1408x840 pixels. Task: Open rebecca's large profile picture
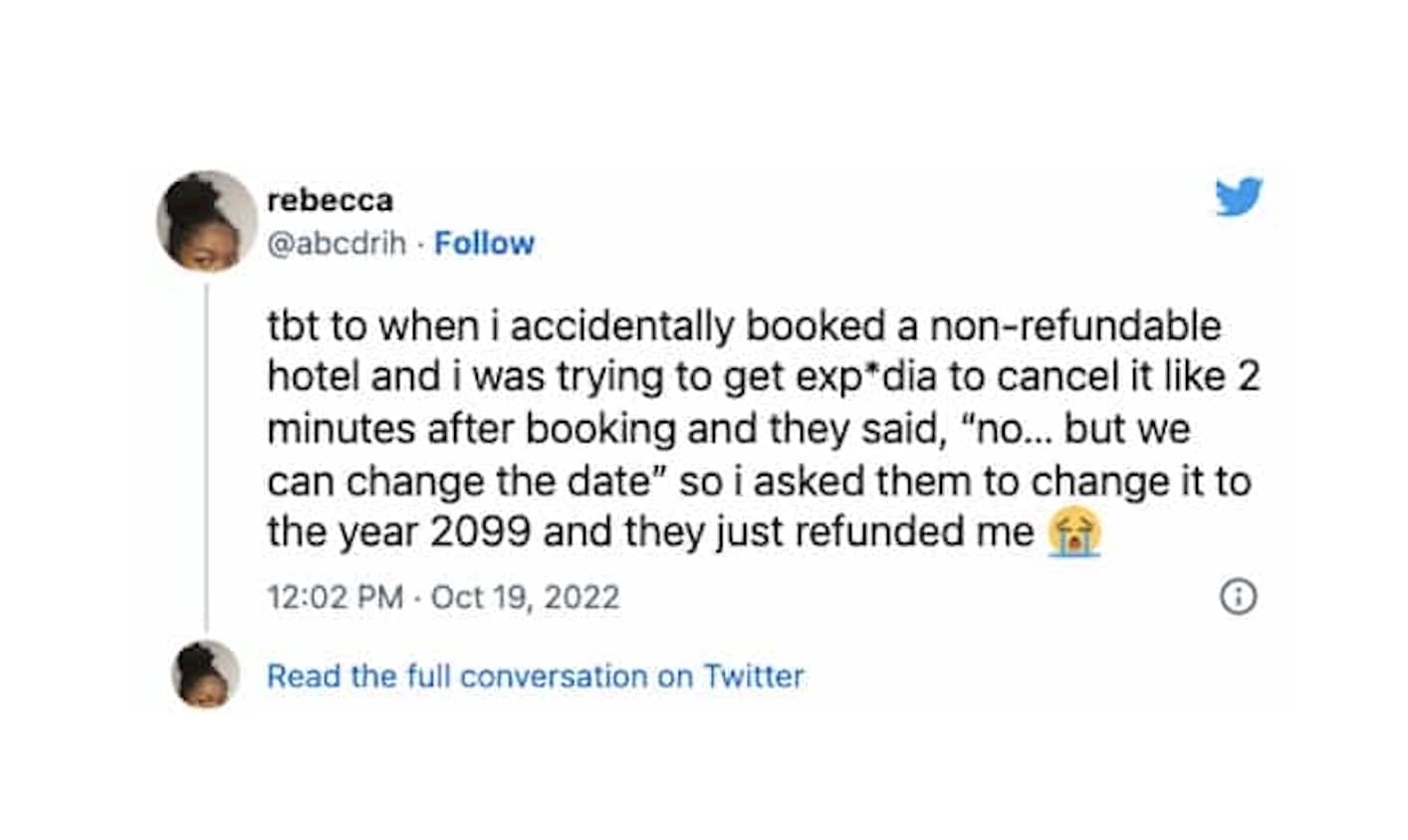click(207, 221)
